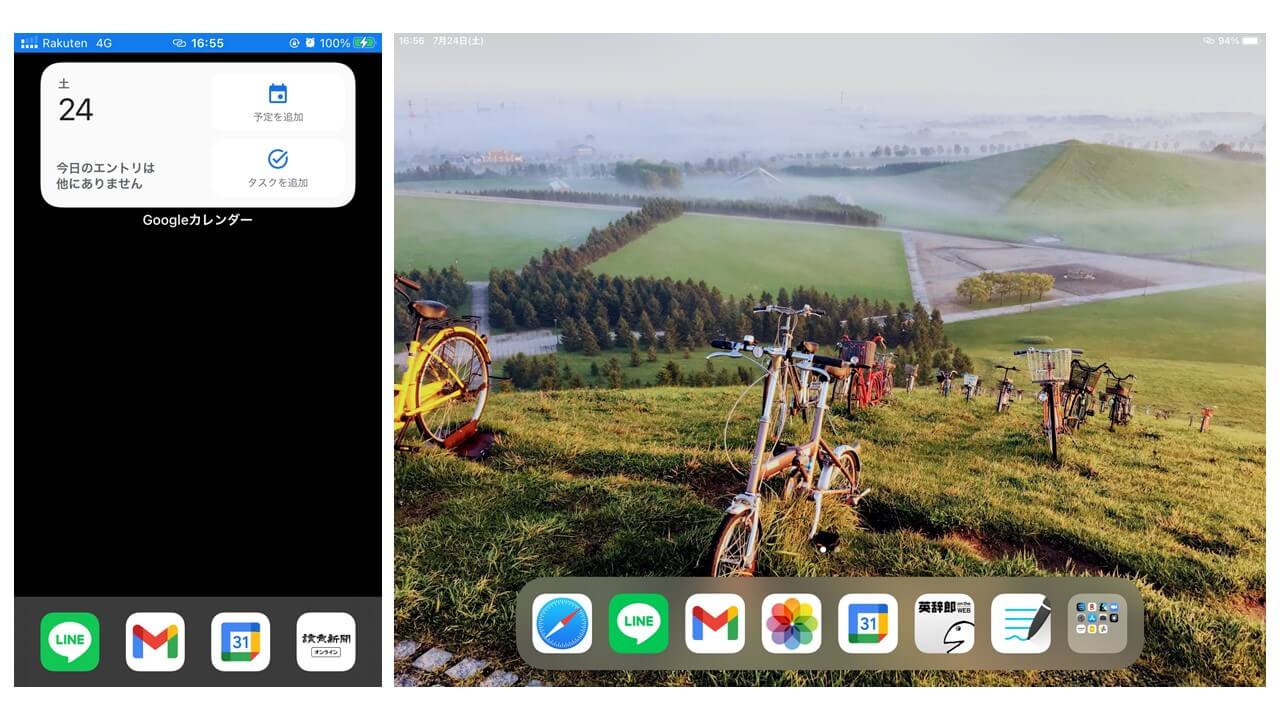
Task: Open Safari in the iPad dock
Action: [x=562, y=623]
